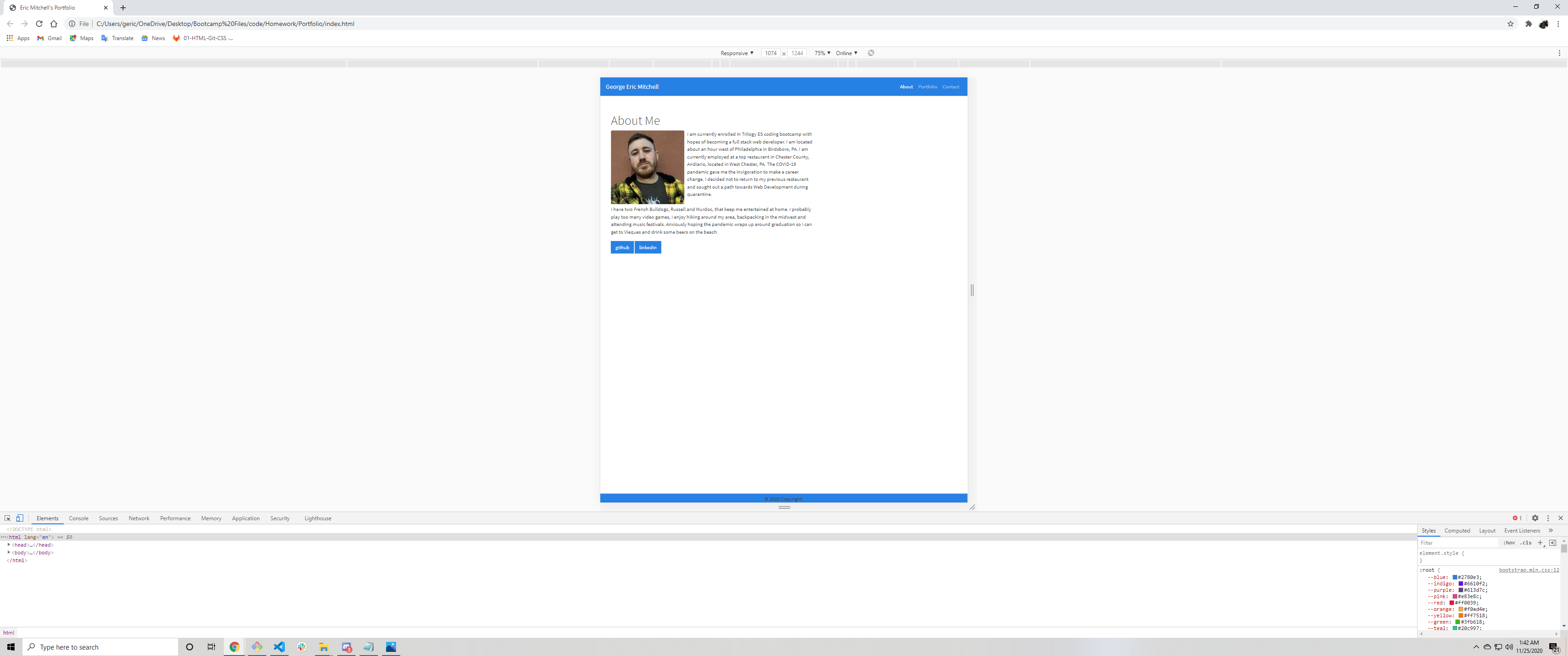Click the rotate device orientation icon
Viewport: 1568px width, 656px height.
click(x=871, y=53)
